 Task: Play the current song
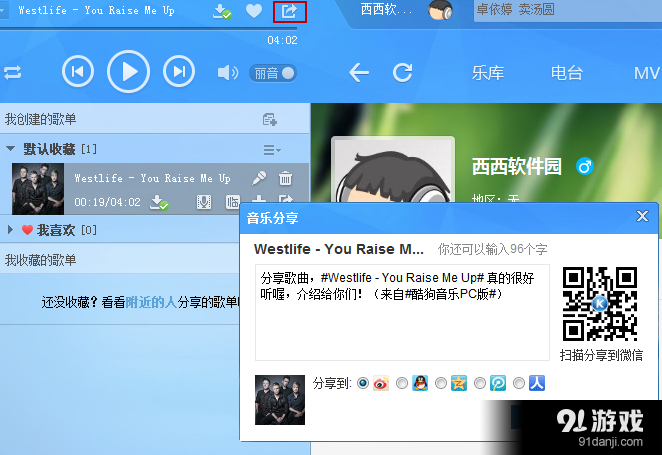[x=128, y=72]
